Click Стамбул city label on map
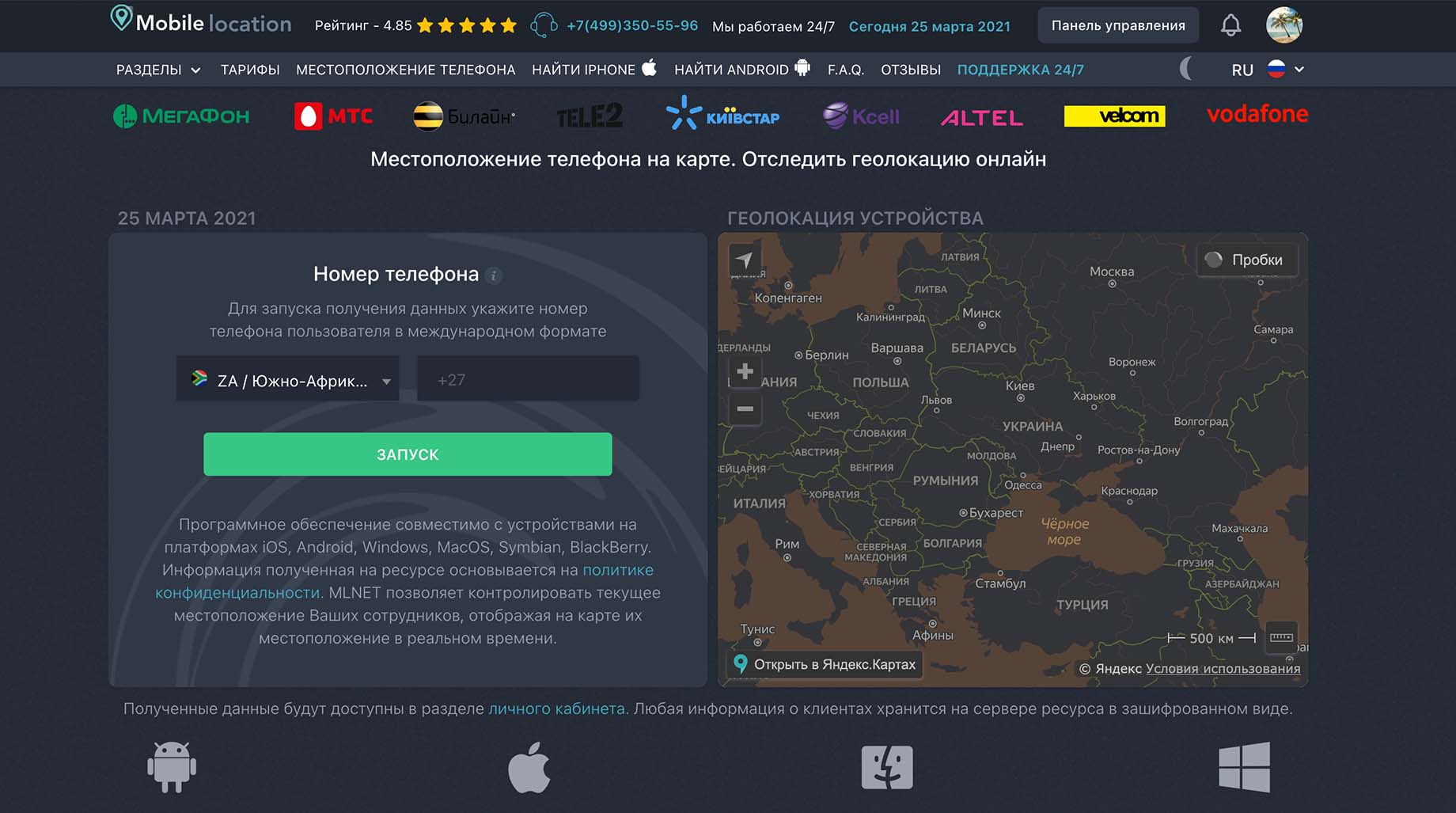1456x813 pixels. (x=1000, y=583)
